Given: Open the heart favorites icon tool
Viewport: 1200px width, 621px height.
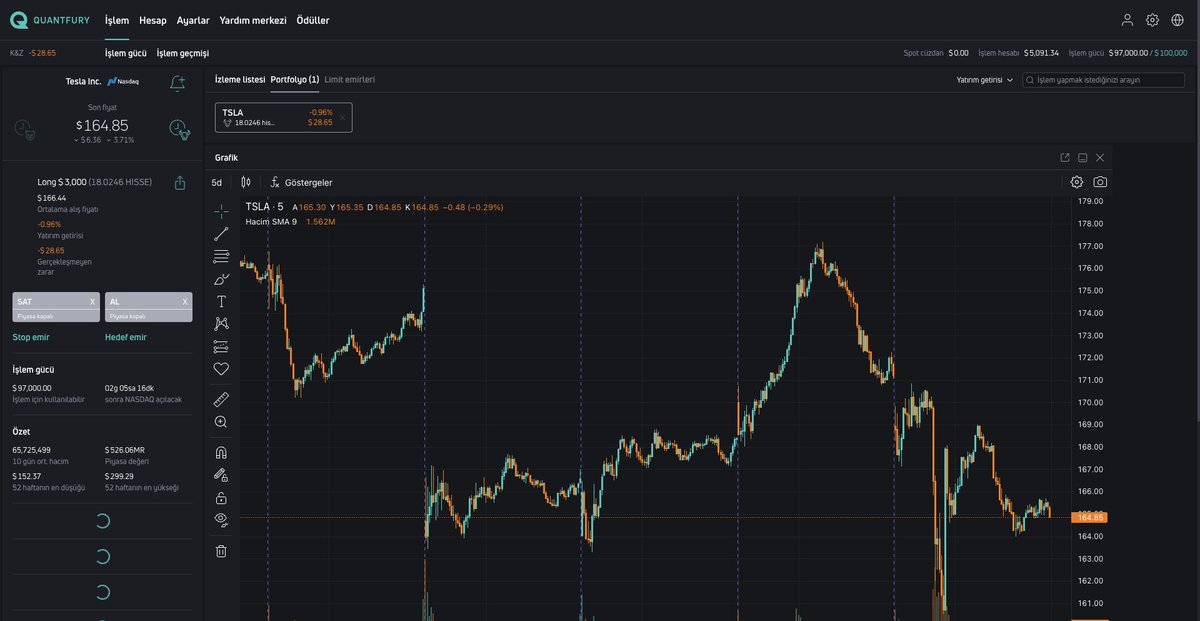Looking at the screenshot, I should coord(221,369).
